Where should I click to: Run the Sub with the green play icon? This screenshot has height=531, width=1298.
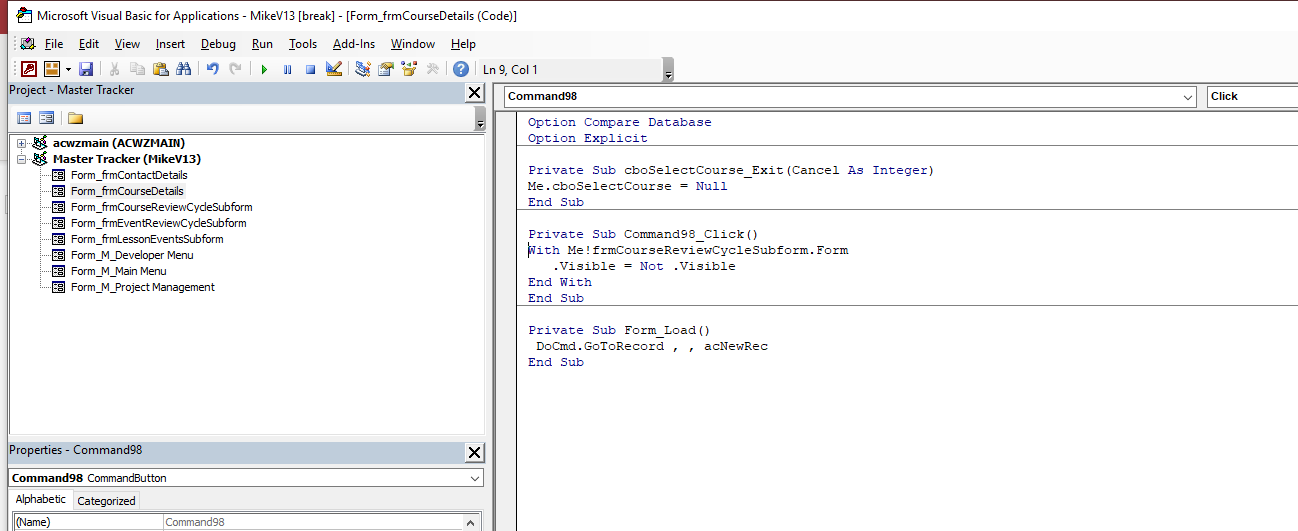pyautogui.click(x=264, y=69)
